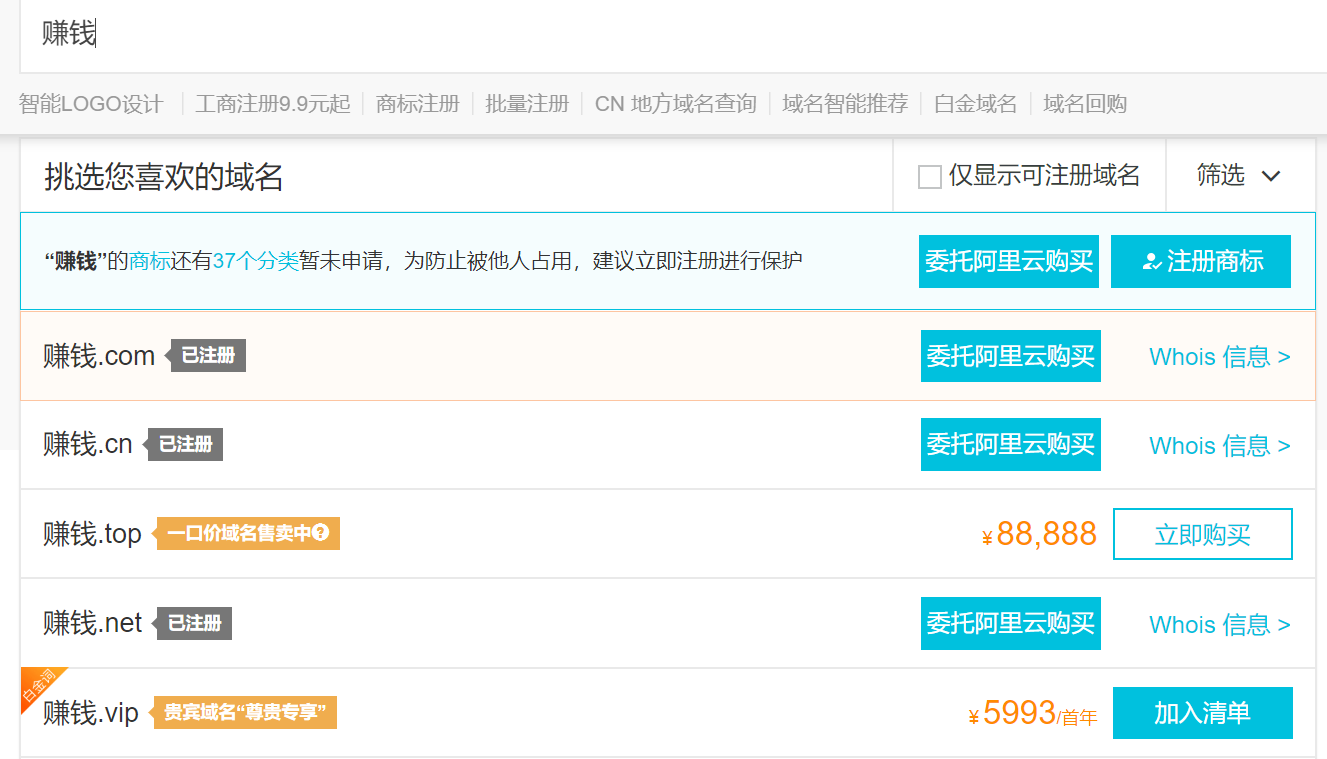Click the domain search input field

pos(673,36)
